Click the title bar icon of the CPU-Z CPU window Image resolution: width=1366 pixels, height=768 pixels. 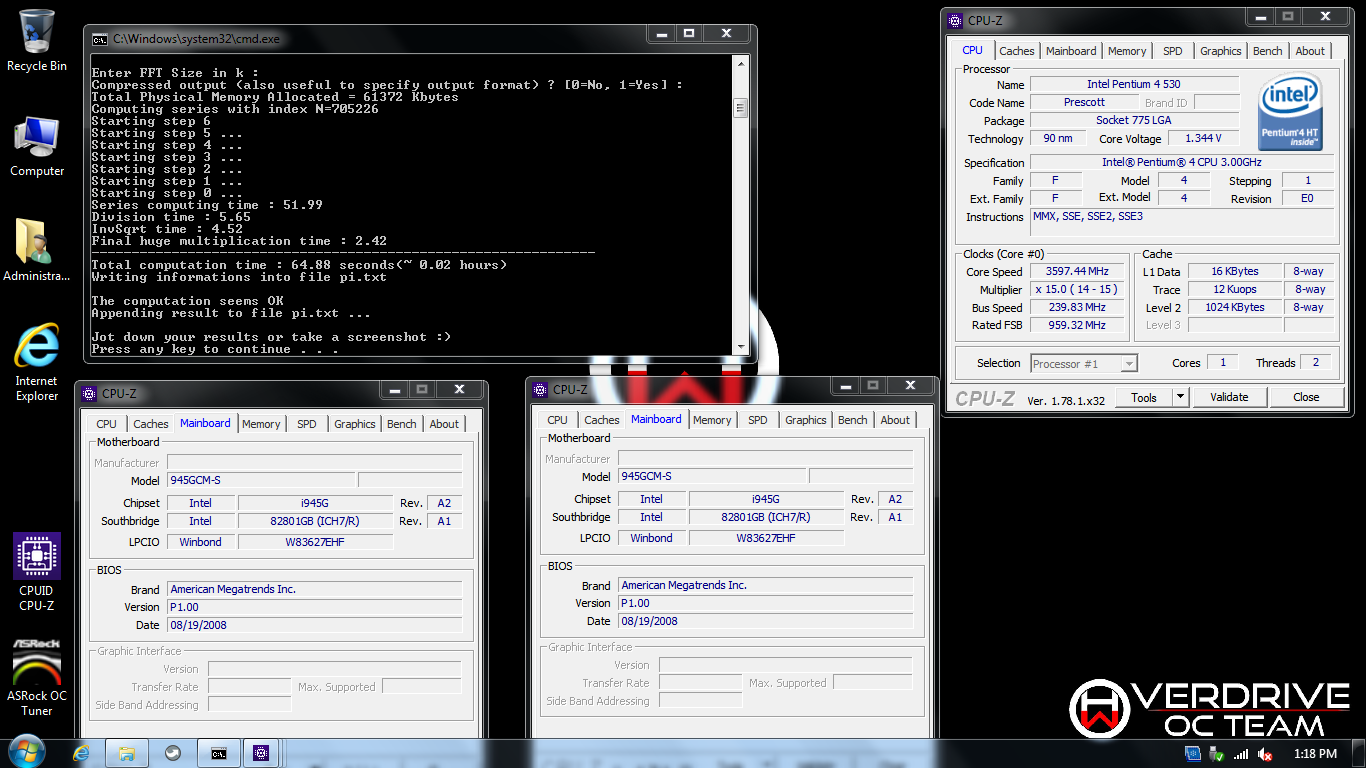click(x=955, y=20)
